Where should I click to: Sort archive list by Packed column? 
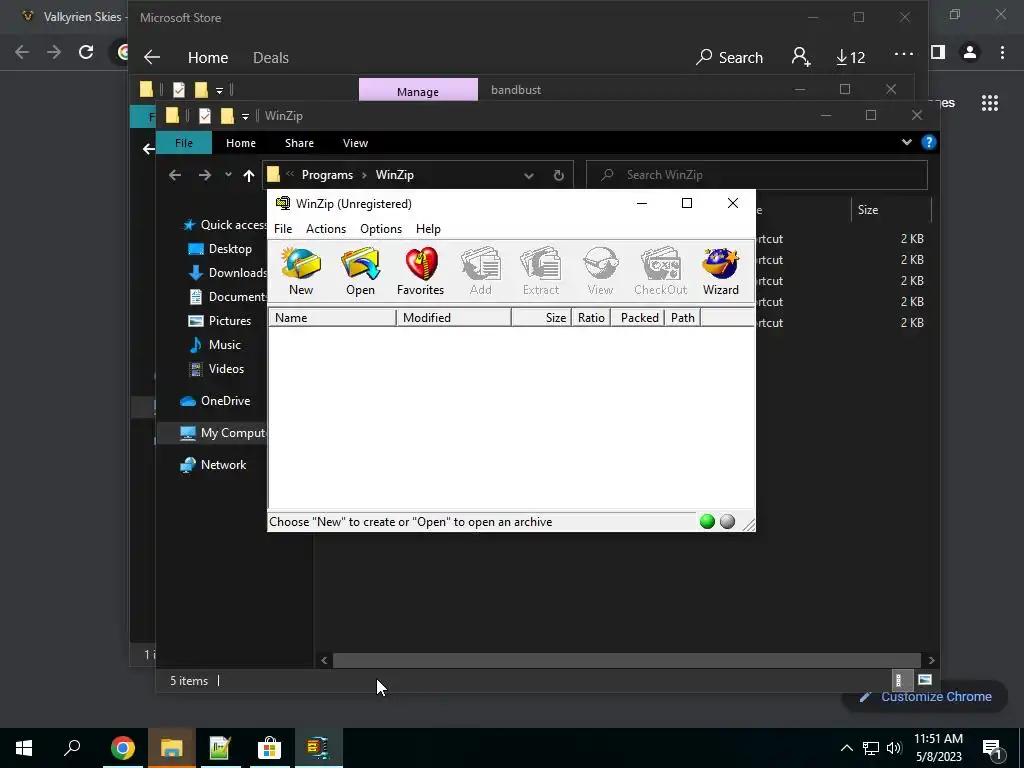pyautogui.click(x=637, y=317)
